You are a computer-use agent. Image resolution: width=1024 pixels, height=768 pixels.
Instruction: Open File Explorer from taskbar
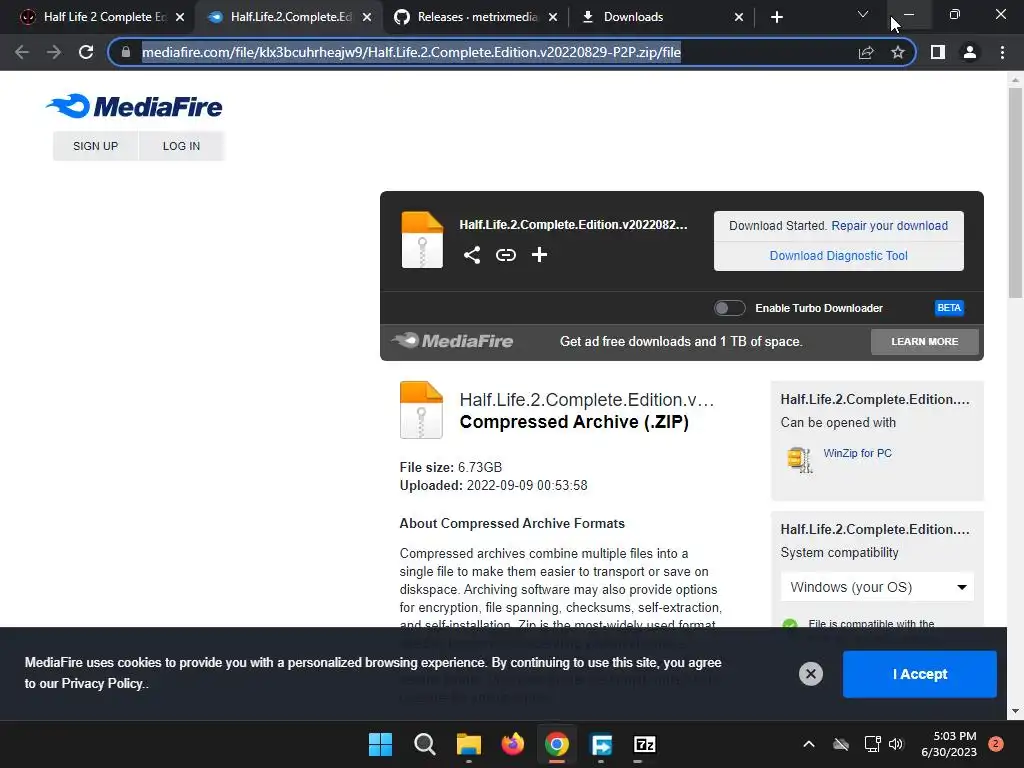click(468, 744)
